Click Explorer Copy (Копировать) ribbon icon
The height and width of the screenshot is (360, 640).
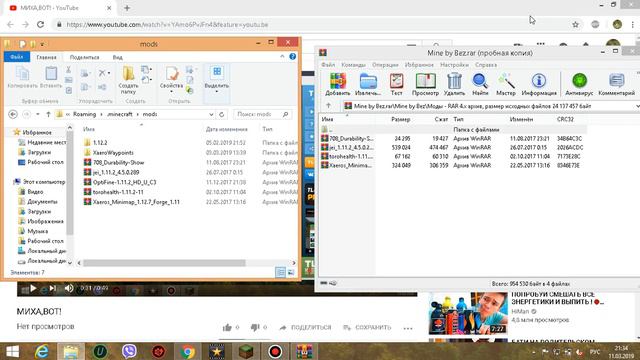pos(22,78)
